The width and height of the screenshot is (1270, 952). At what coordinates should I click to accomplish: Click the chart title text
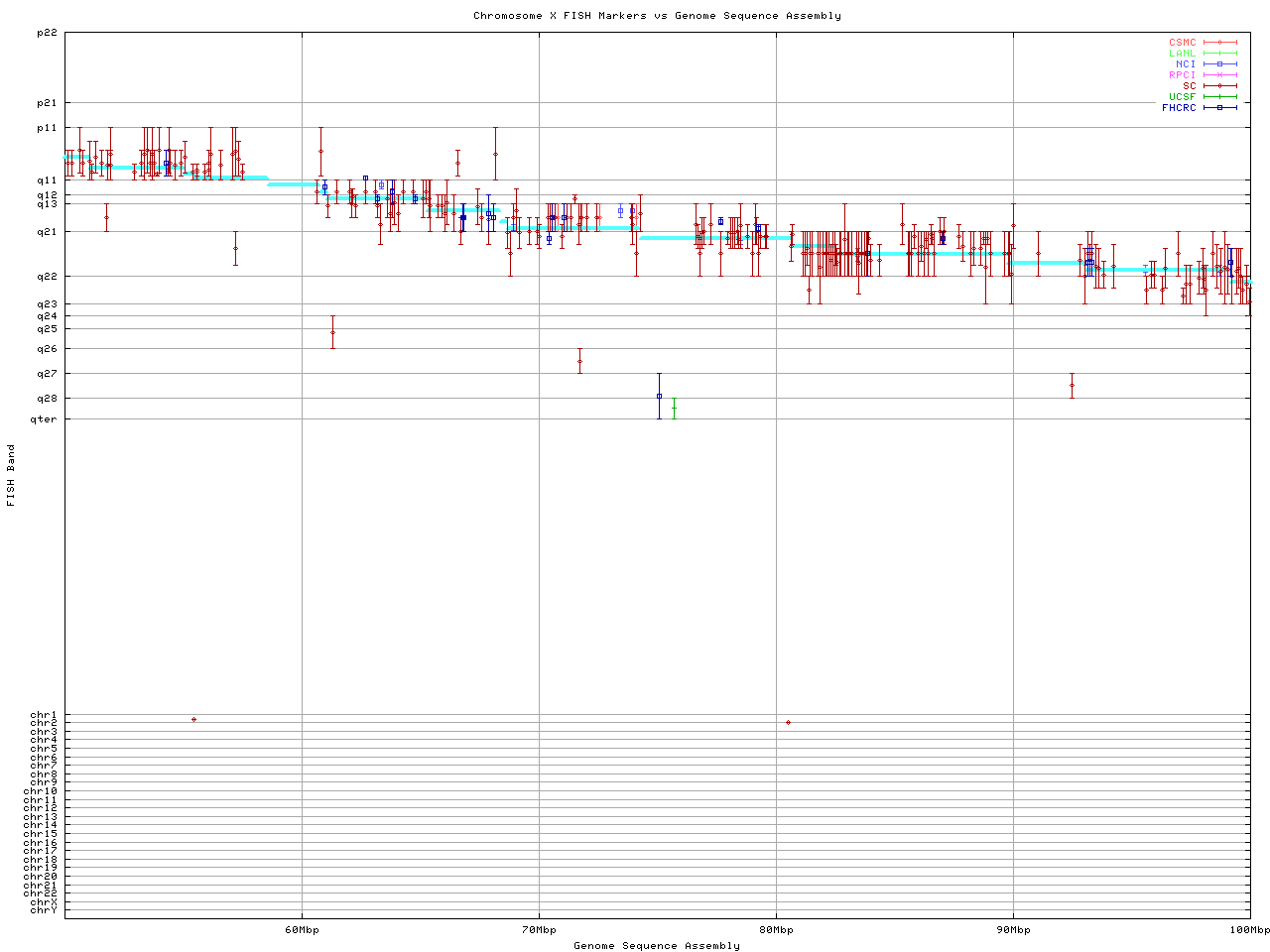(657, 16)
